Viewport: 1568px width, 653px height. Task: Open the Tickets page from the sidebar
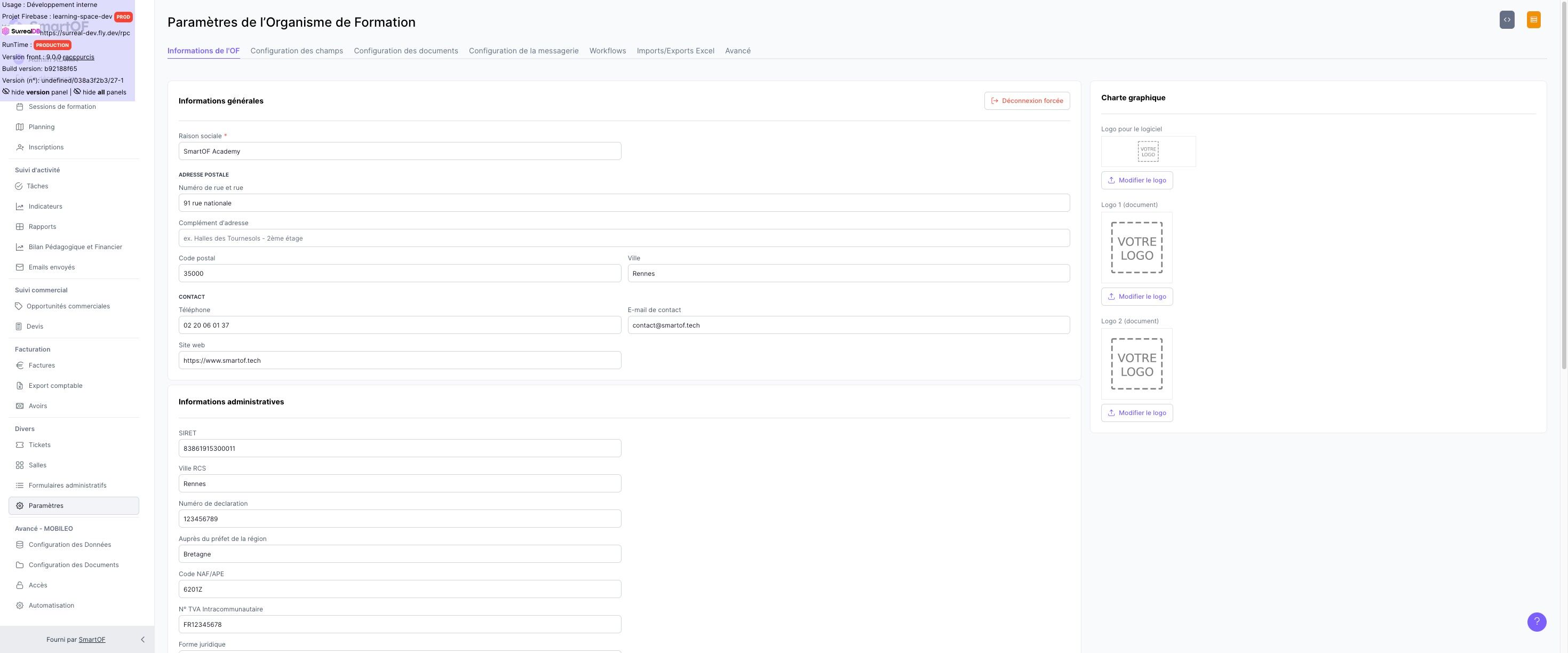(39, 445)
